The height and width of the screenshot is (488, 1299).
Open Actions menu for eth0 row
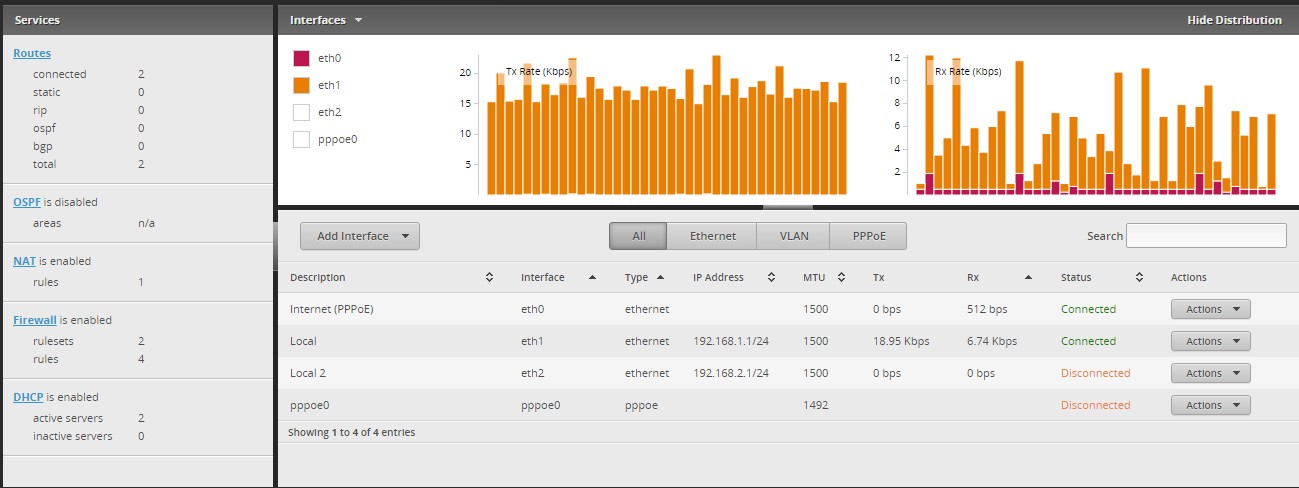tap(1210, 309)
